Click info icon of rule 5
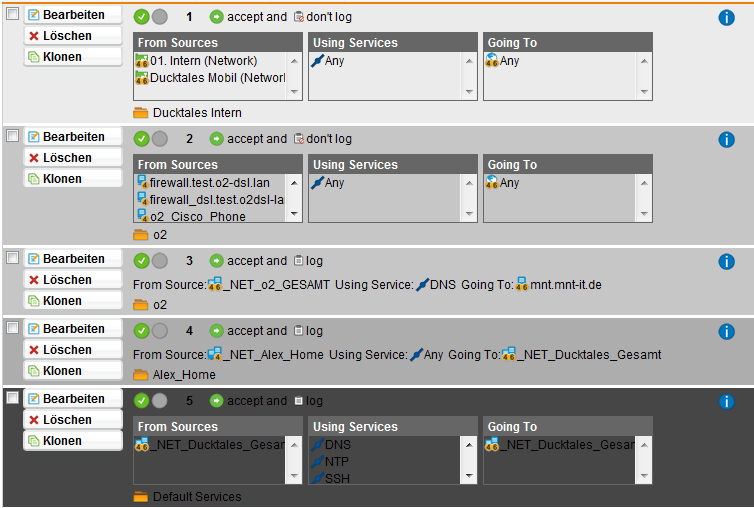 [x=727, y=402]
